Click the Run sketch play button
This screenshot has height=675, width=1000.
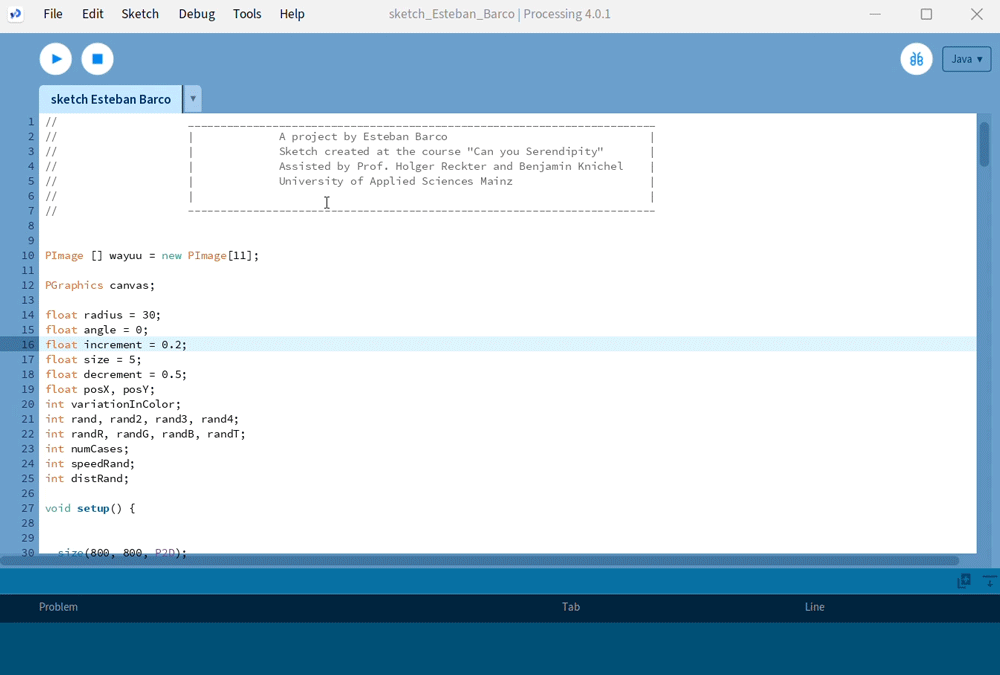tap(56, 59)
